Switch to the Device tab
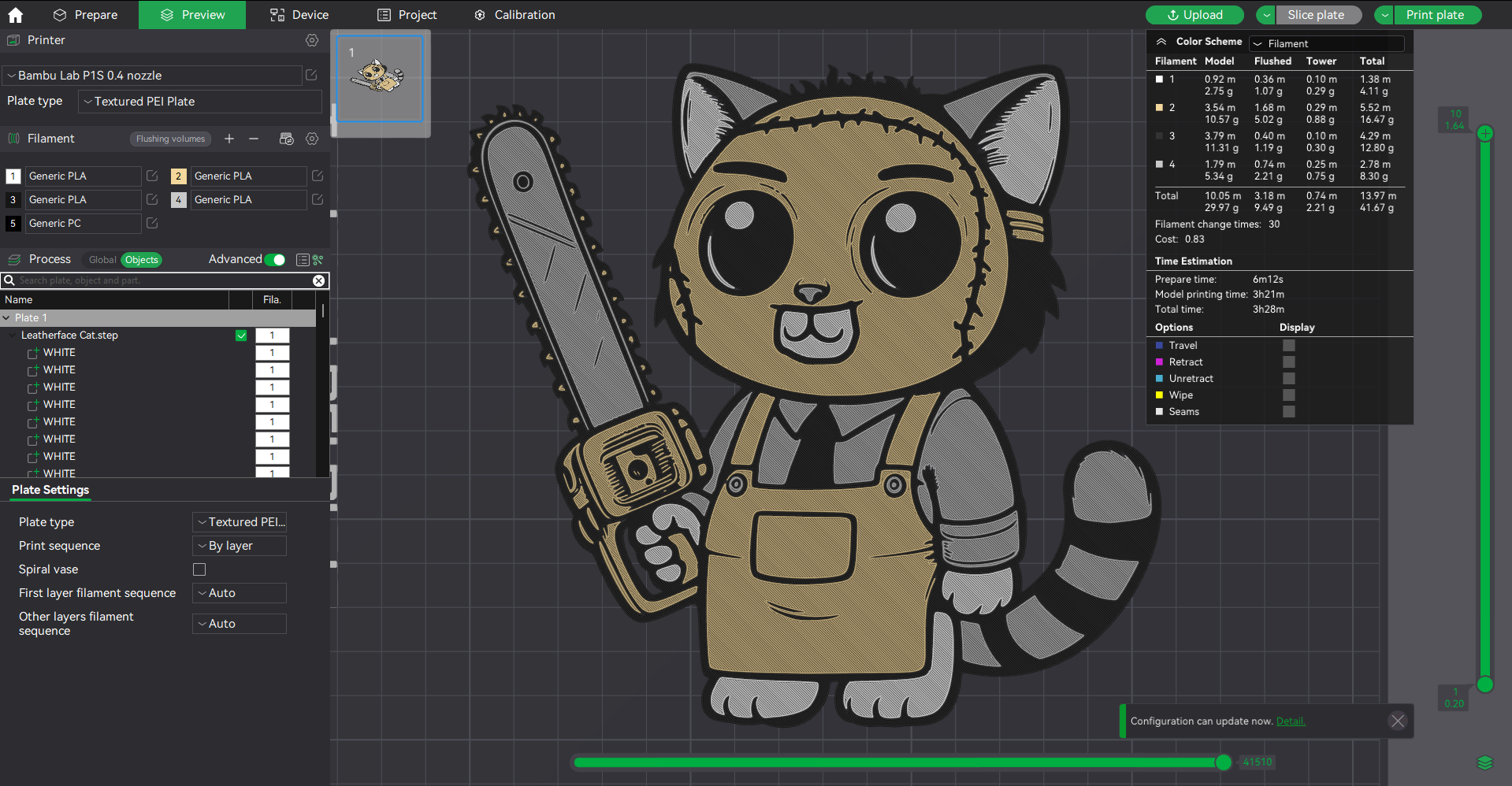 coord(299,15)
